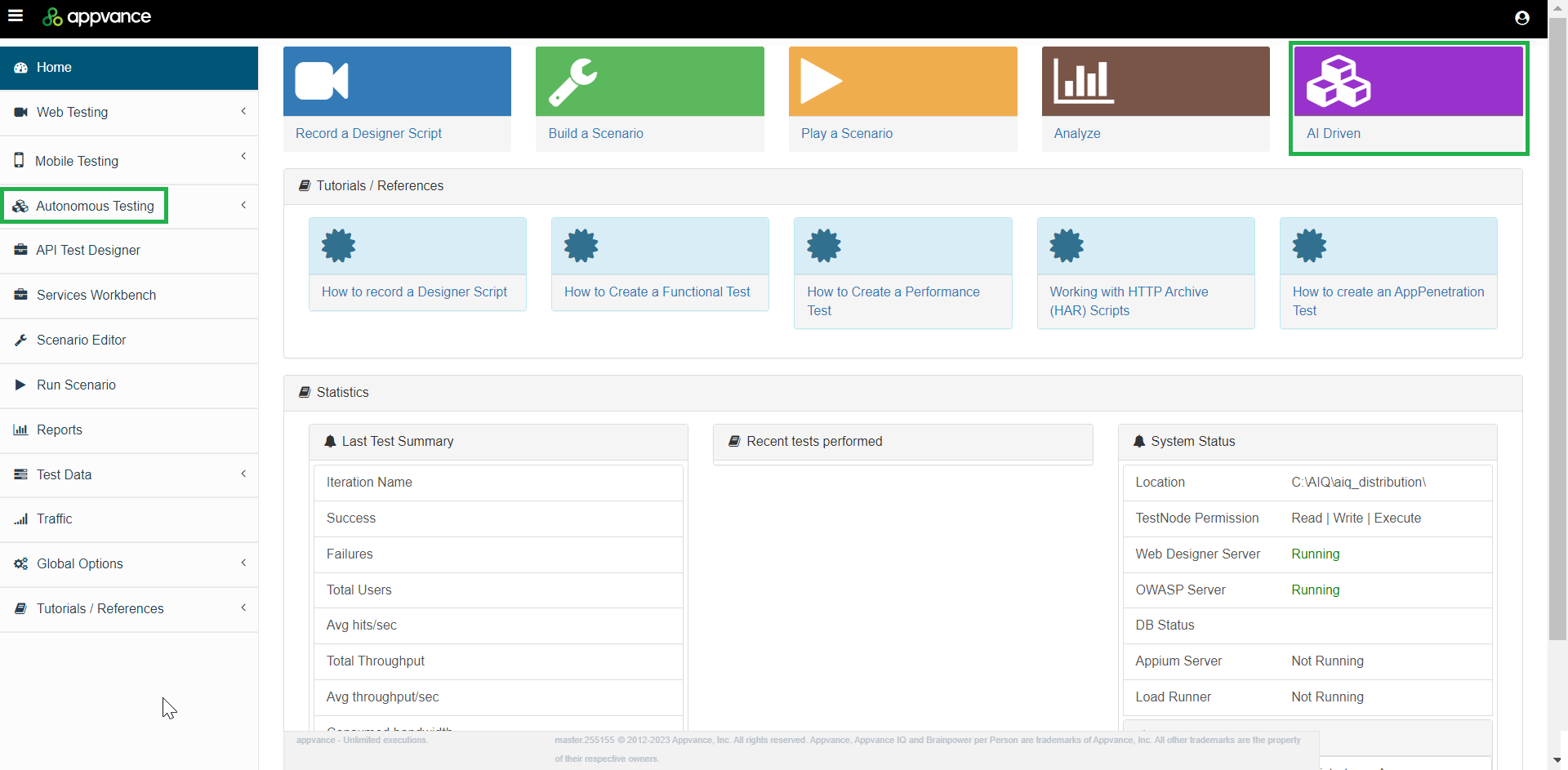This screenshot has height=770, width=1568.
Task: Open Play a Scenario link
Action: (x=846, y=133)
